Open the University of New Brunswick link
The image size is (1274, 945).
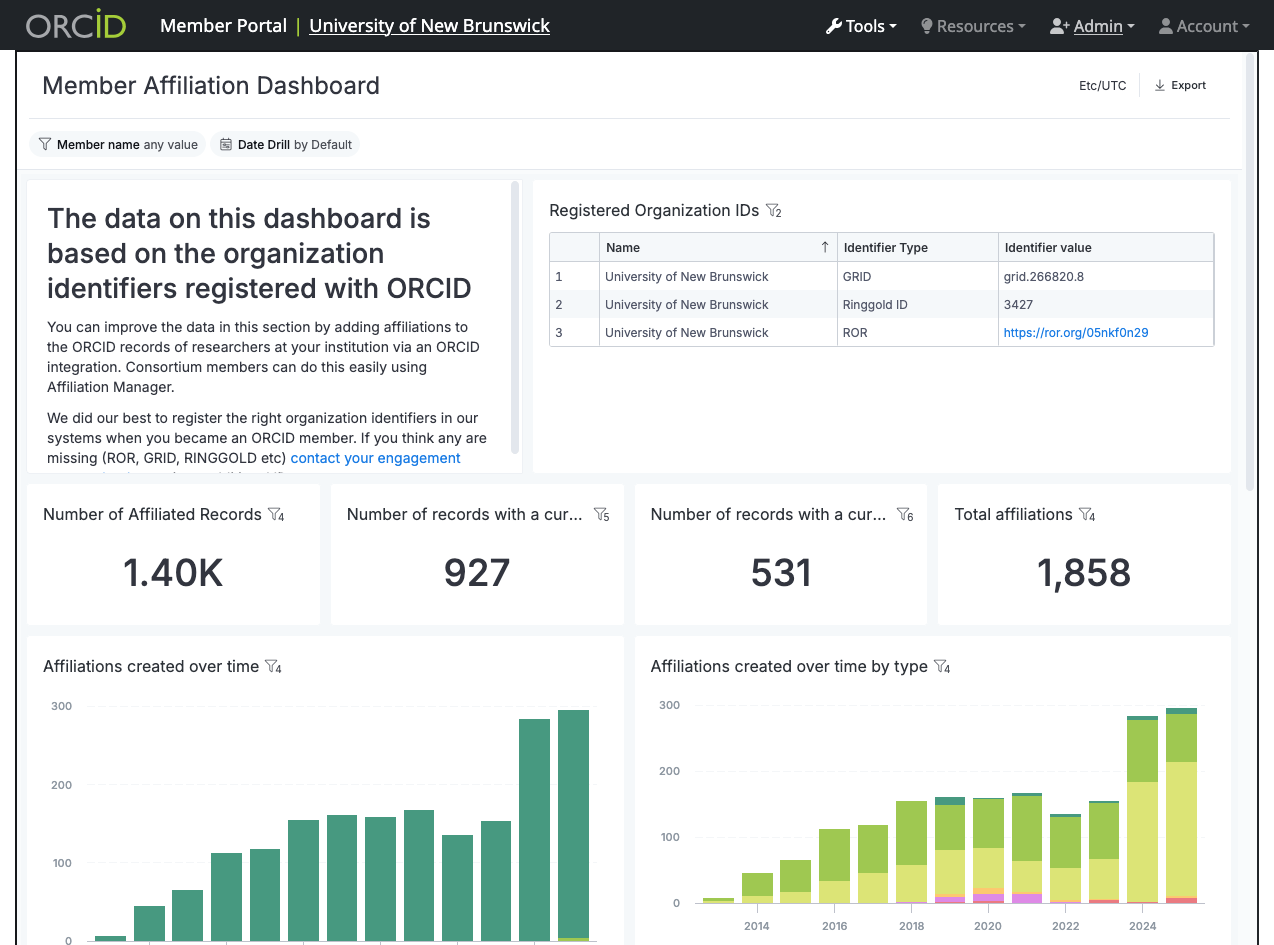[x=429, y=26]
